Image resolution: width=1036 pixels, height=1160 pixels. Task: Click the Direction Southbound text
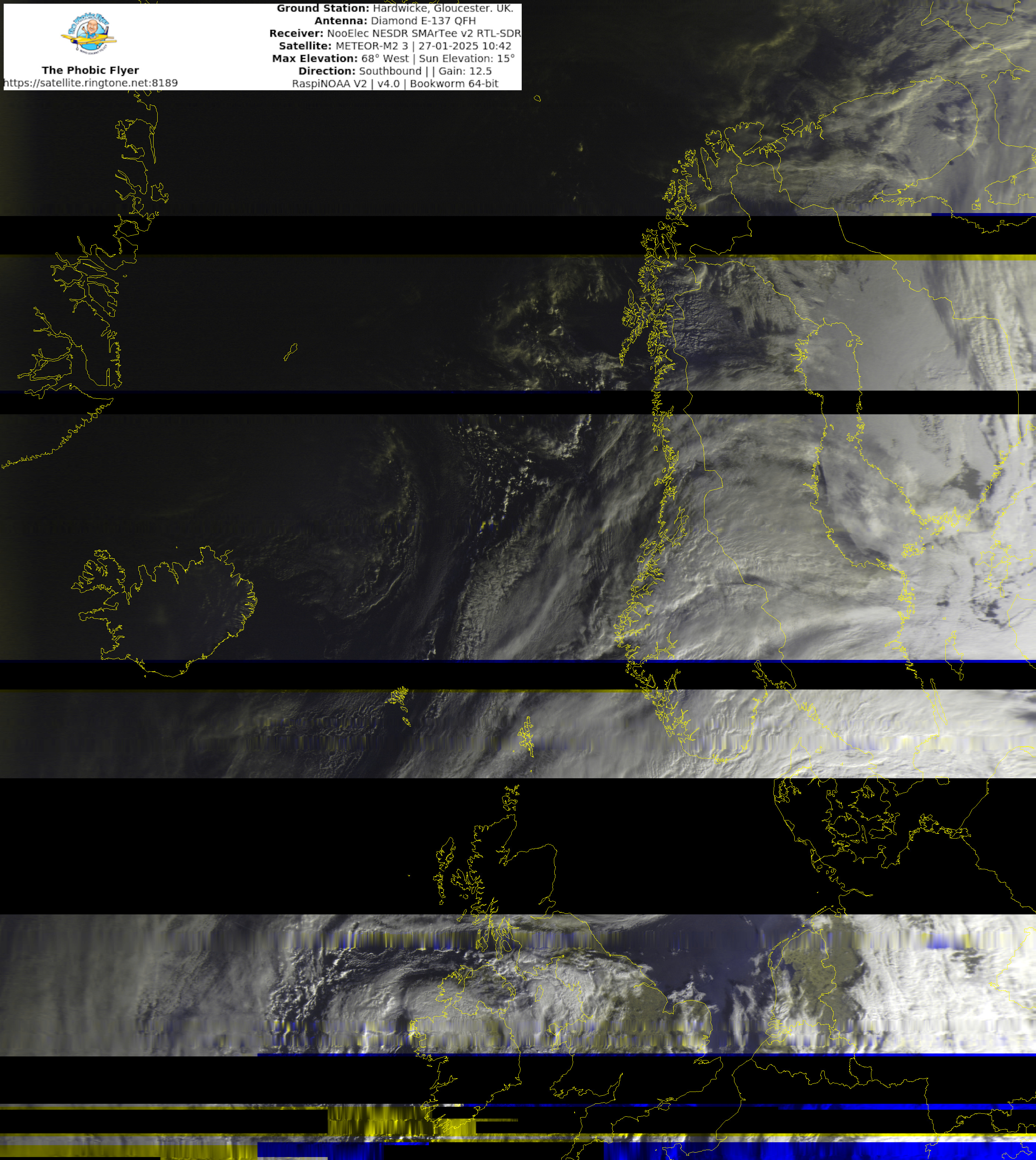[360, 71]
